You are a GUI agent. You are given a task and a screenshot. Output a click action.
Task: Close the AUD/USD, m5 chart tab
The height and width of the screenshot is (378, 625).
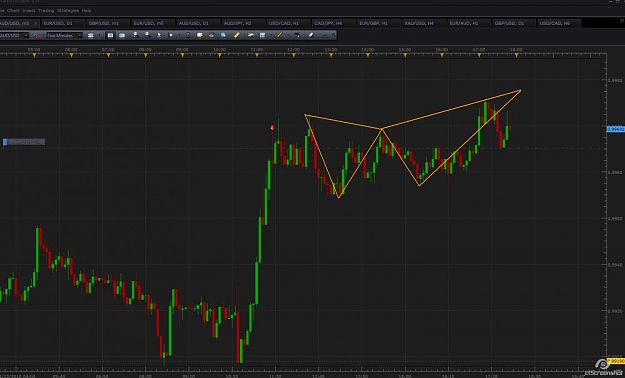tap(35, 24)
